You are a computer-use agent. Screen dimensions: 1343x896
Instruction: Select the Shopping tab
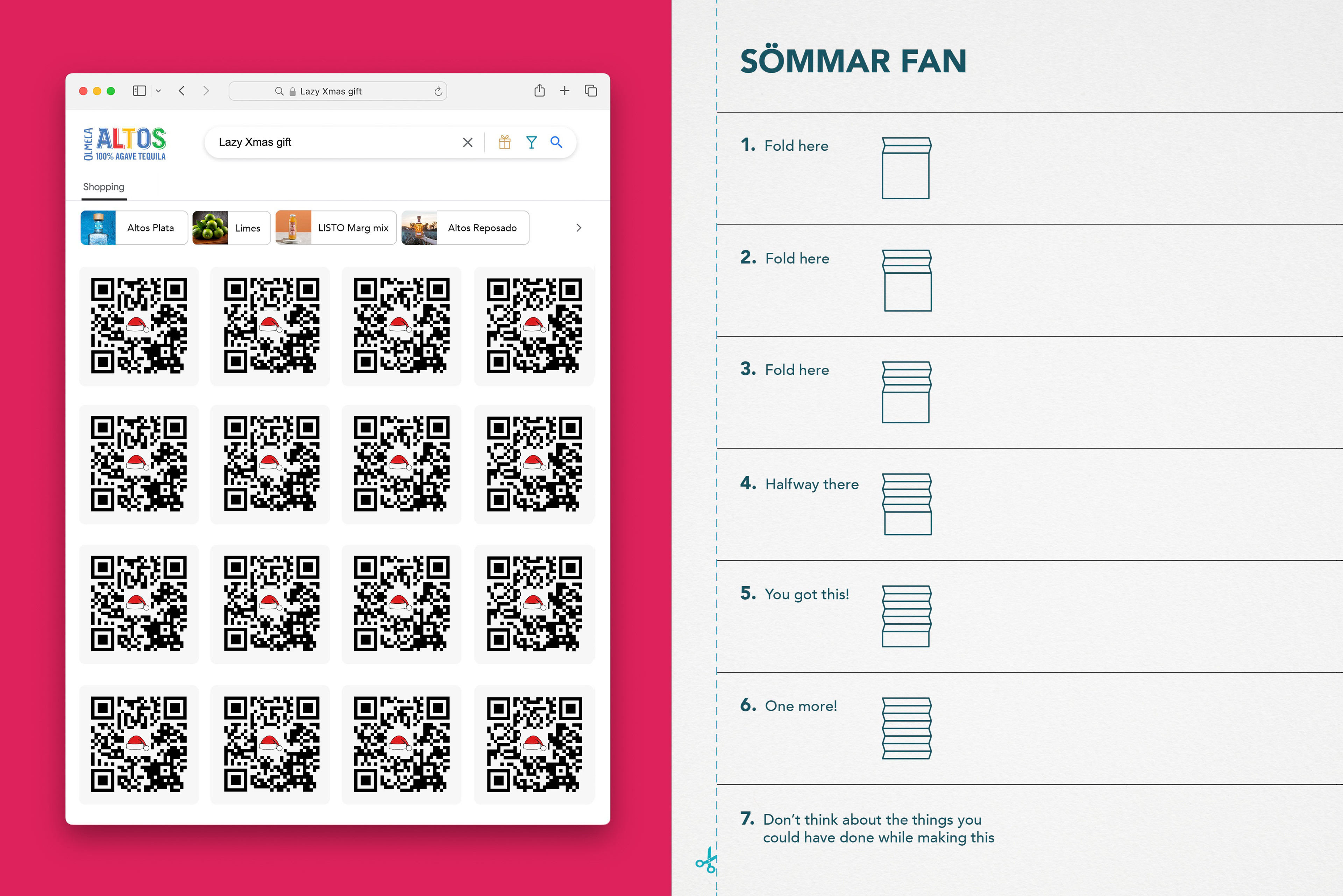coord(104,187)
